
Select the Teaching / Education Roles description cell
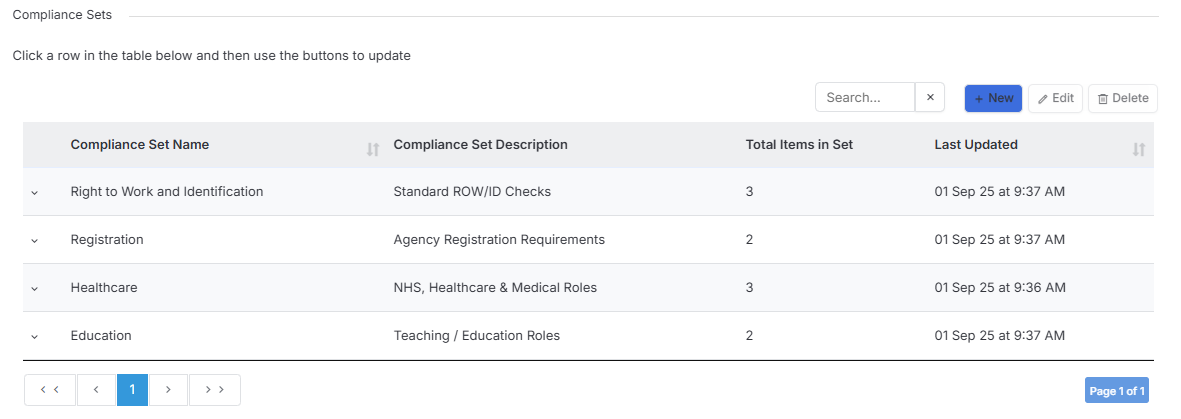[477, 335]
